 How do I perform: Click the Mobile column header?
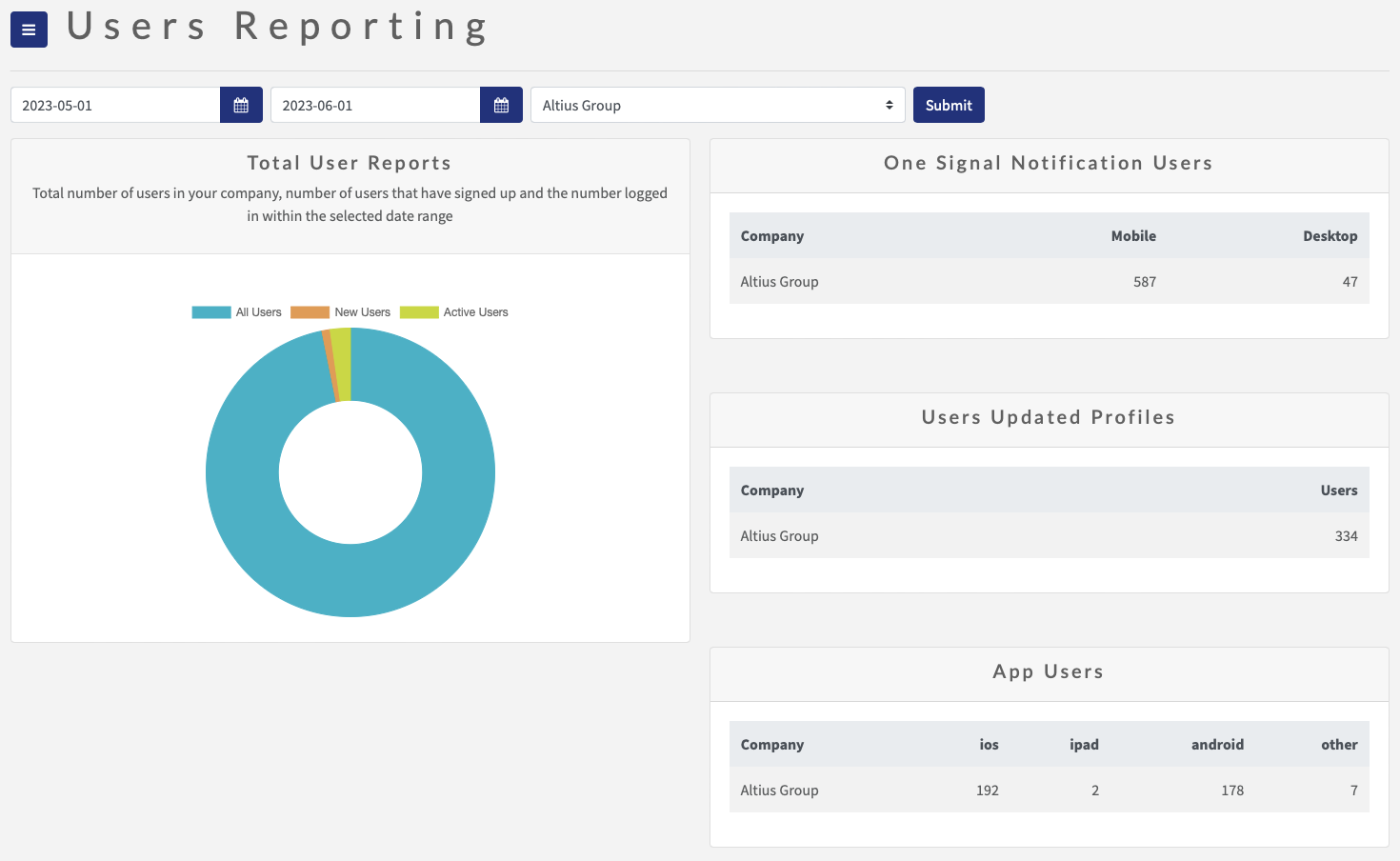point(1133,235)
